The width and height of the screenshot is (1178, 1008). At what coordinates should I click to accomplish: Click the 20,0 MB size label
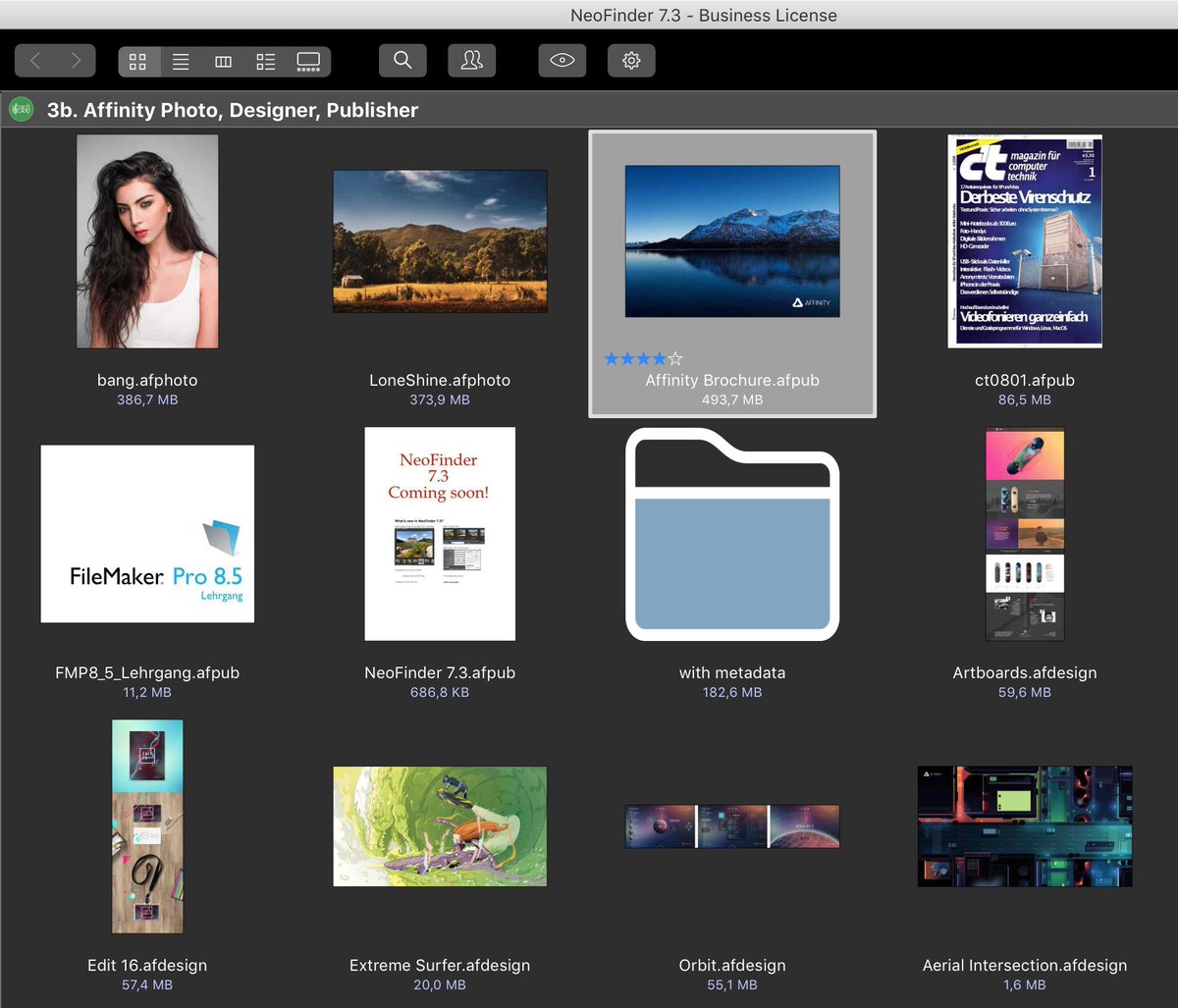pos(440,984)
